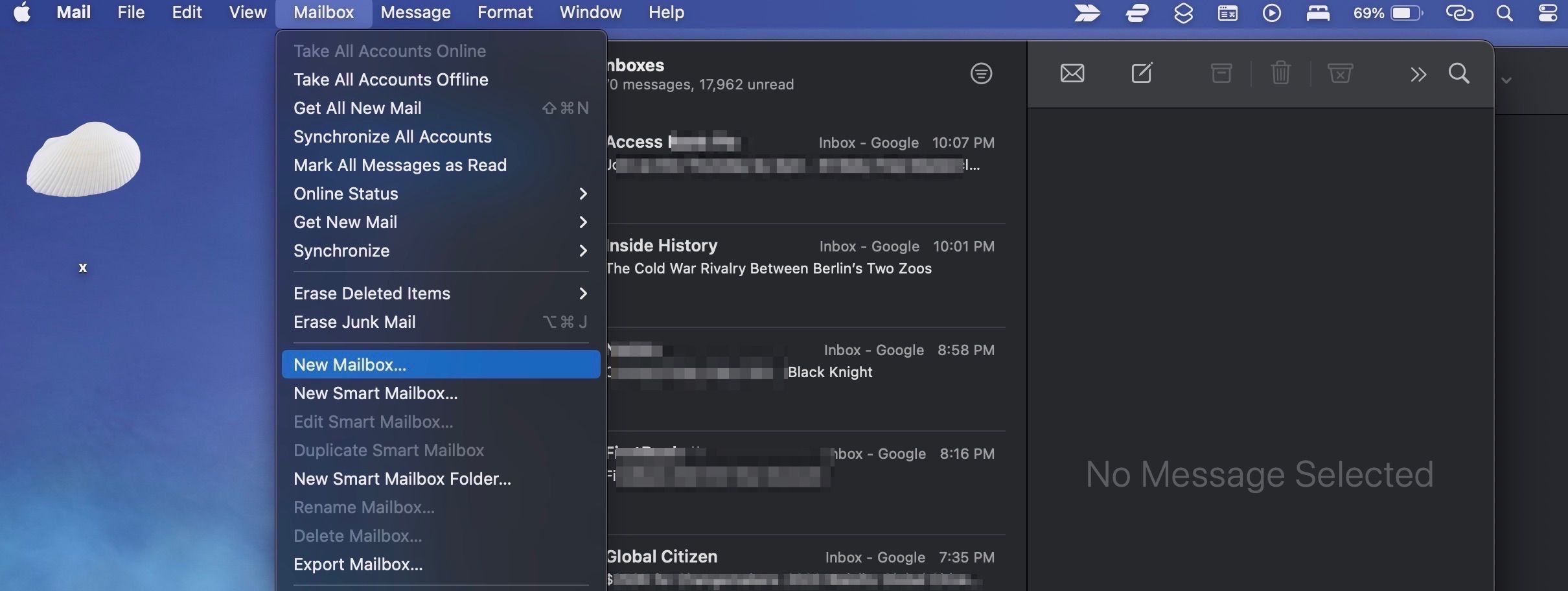The image size is (1568, 591).
Task: Click the play circle menu bar icon
Action: tap(1272, 13)
